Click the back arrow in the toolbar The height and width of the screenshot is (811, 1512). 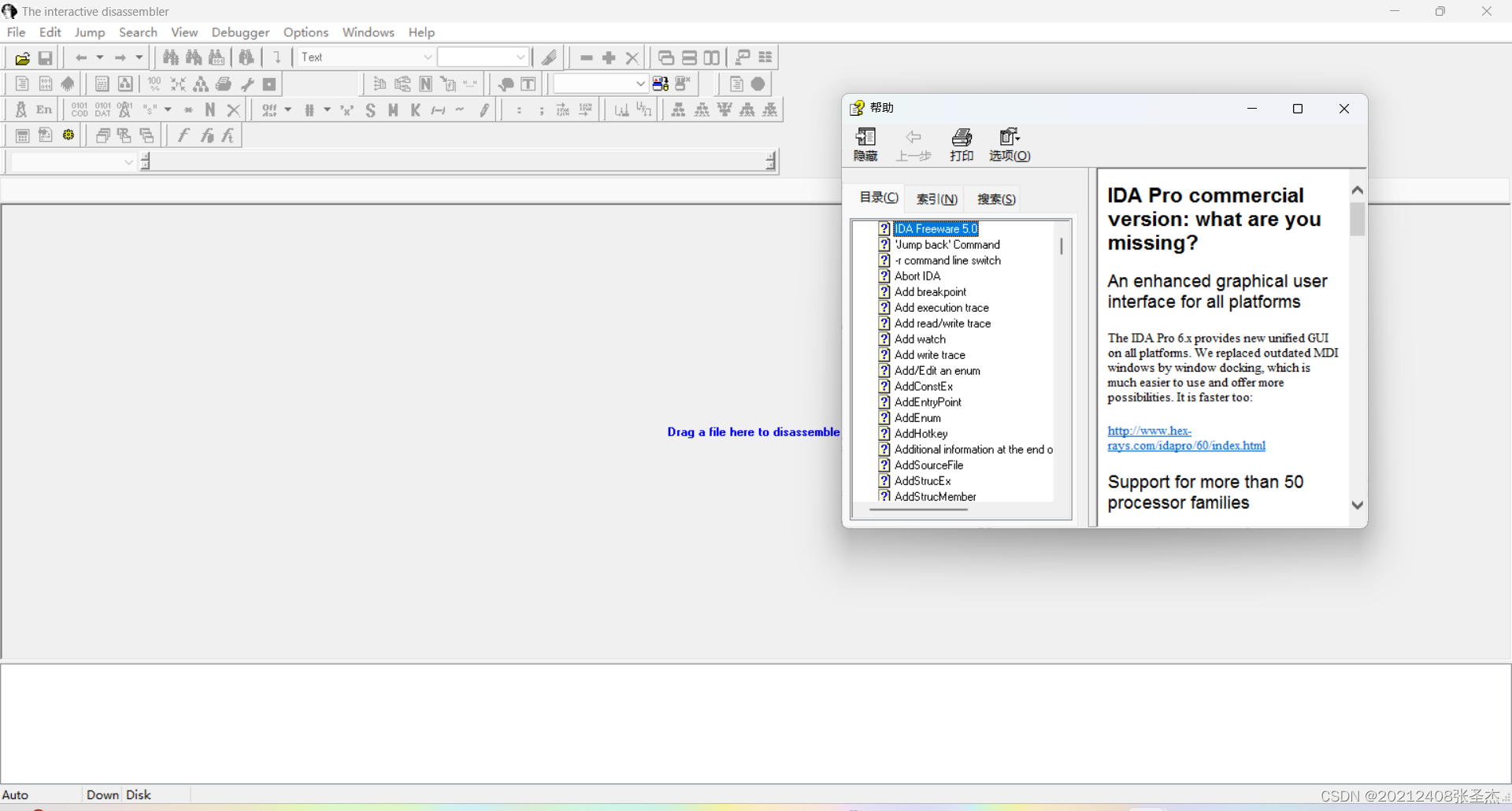click(81, 57)
